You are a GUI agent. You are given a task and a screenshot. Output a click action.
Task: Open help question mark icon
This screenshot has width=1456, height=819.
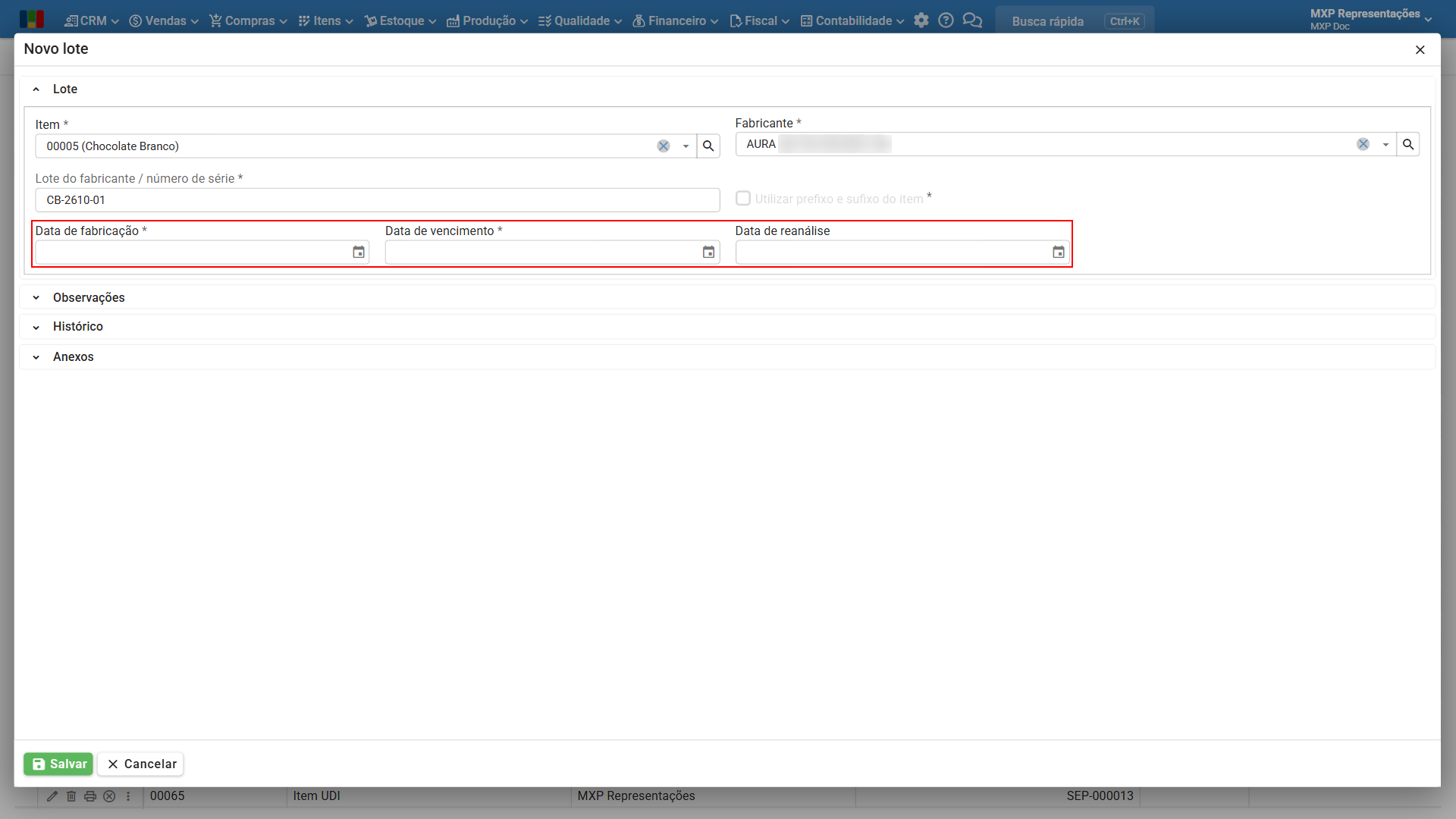(946, 20)
